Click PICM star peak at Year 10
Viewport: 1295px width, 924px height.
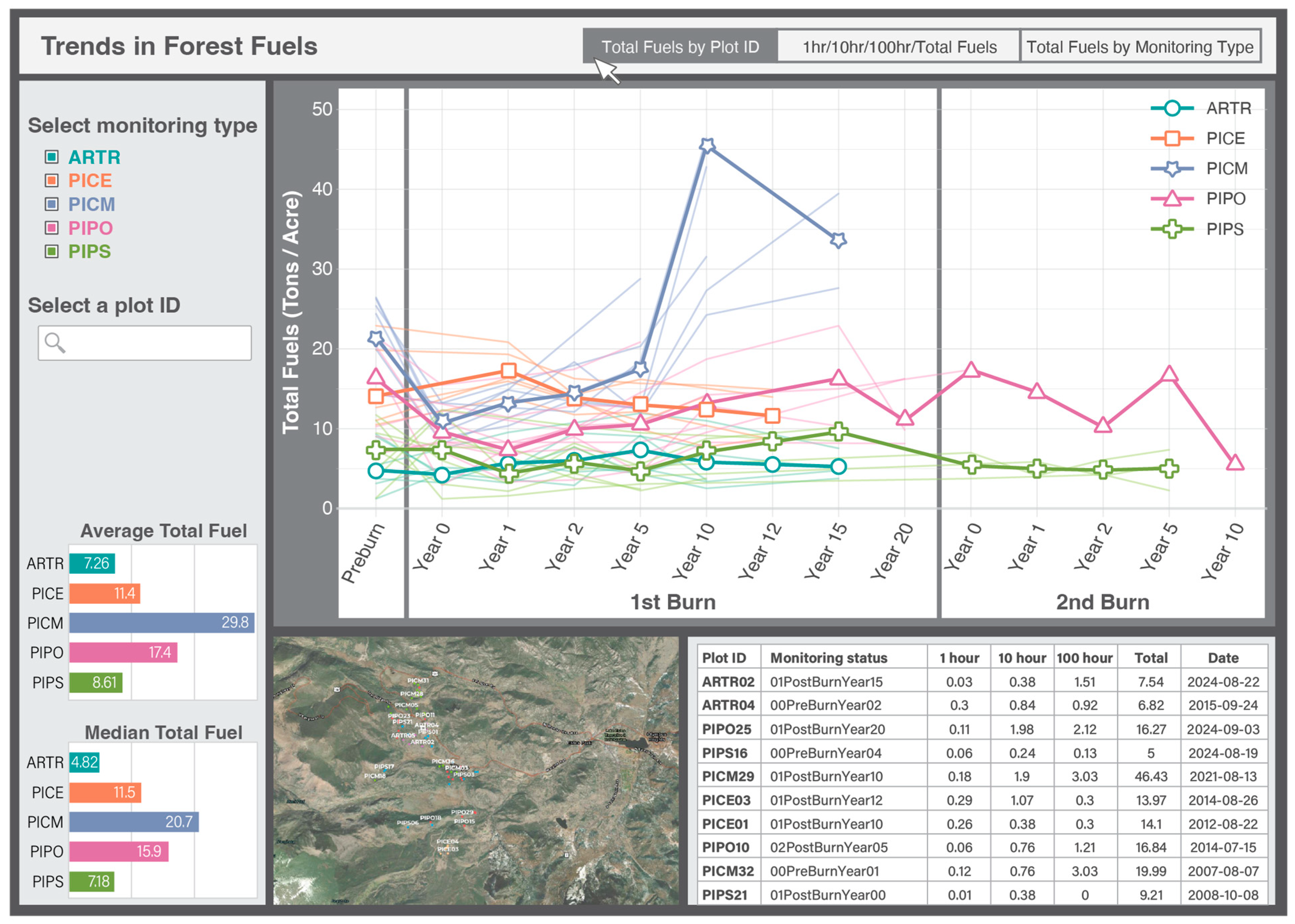pyautogui.click(x=707, y=146)
